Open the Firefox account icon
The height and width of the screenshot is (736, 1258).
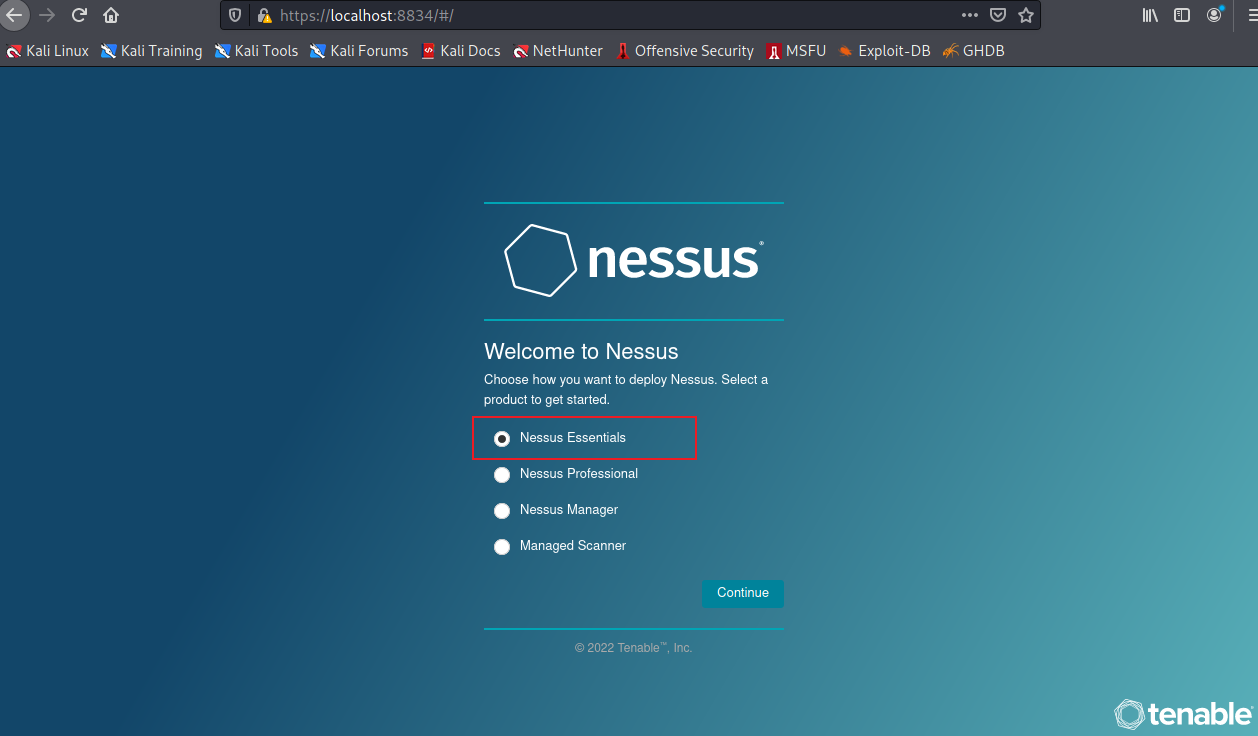[x=1214, y=15]
